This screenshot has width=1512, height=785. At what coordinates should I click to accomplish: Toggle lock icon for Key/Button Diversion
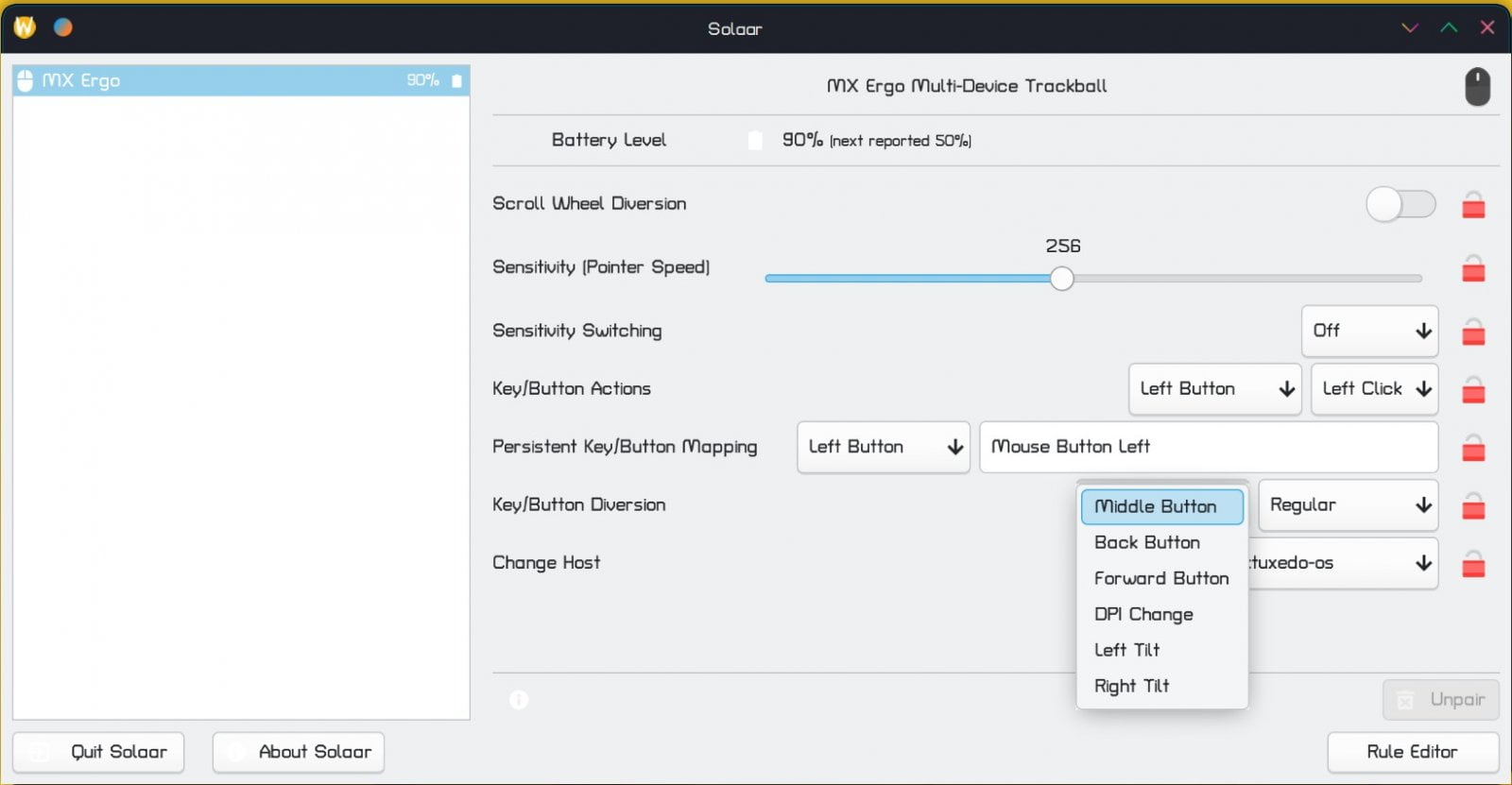tap(1472, 506)
